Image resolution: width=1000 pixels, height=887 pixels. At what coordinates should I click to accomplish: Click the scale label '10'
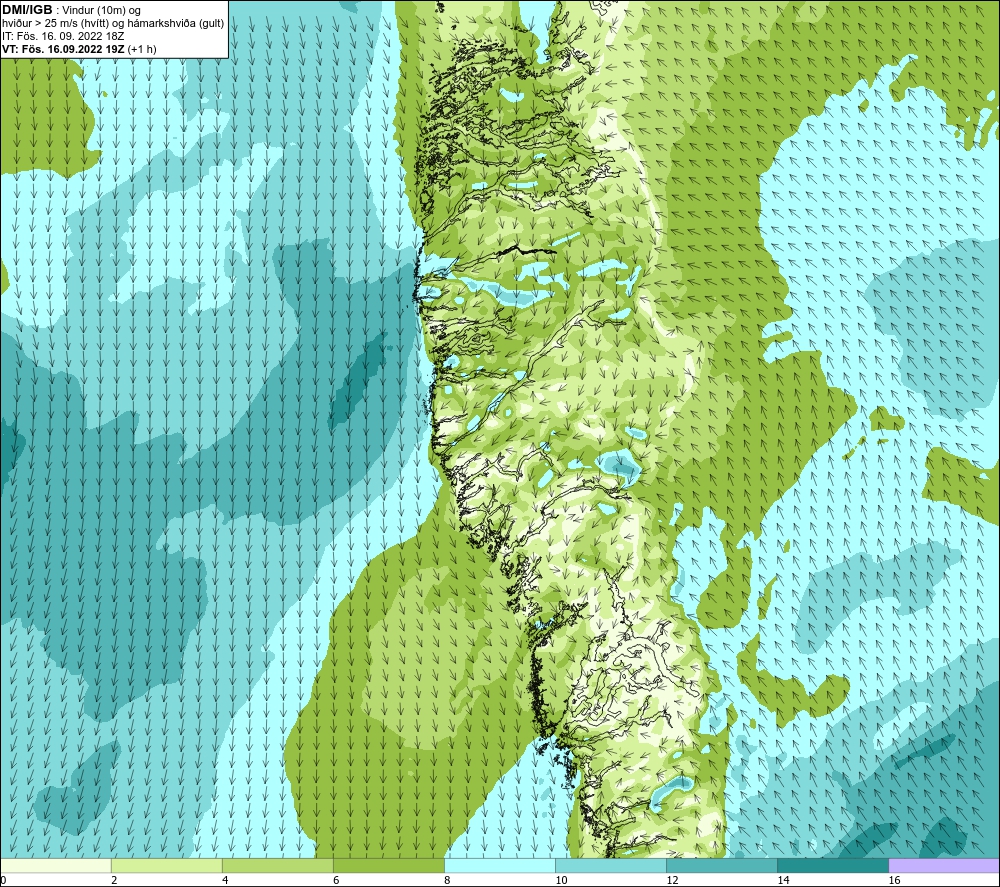click(561, 880)
